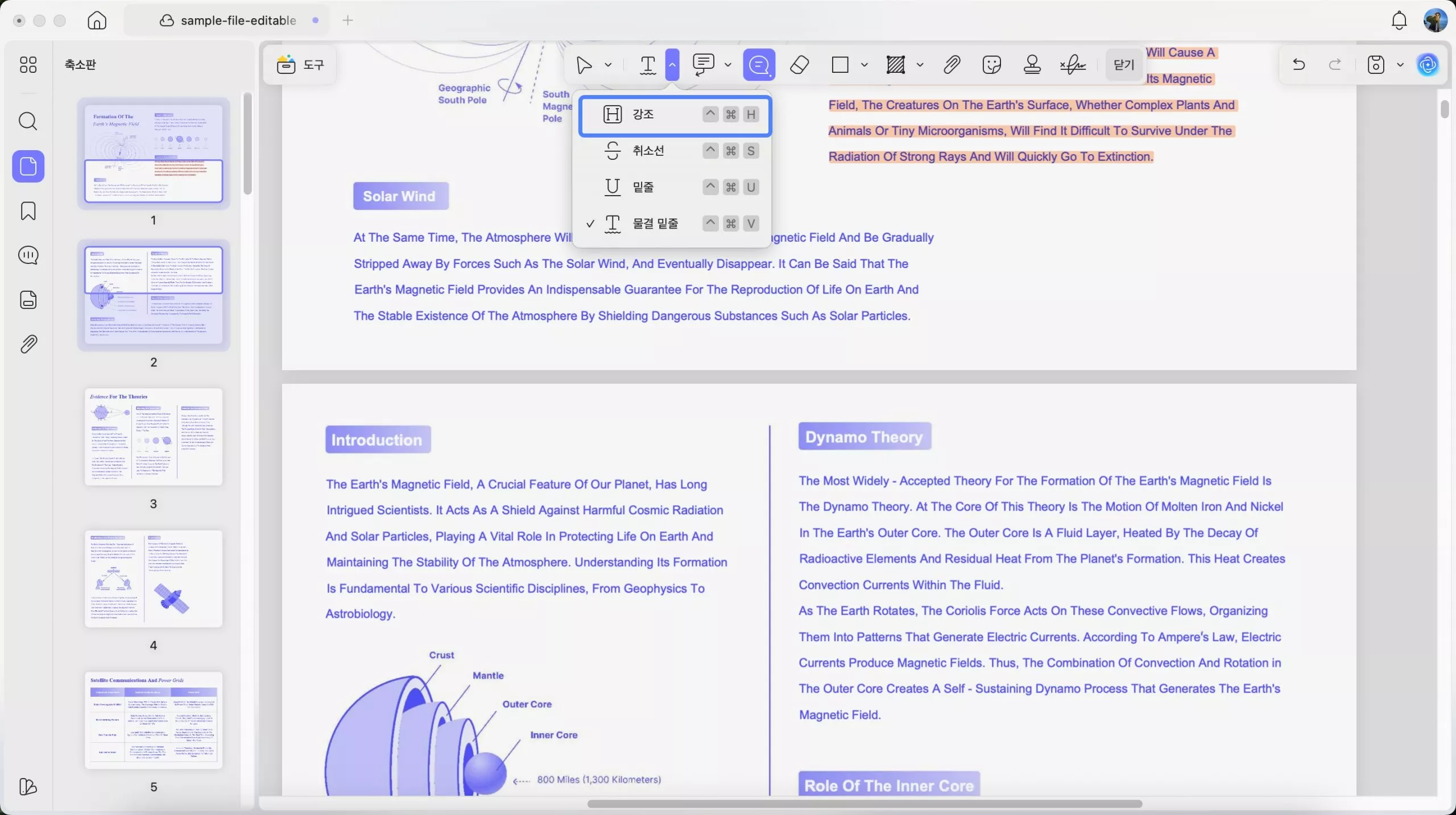Switch to the sample-file-editable tab
This screenshot has width=1456, height=815.
tap(227, 20)
